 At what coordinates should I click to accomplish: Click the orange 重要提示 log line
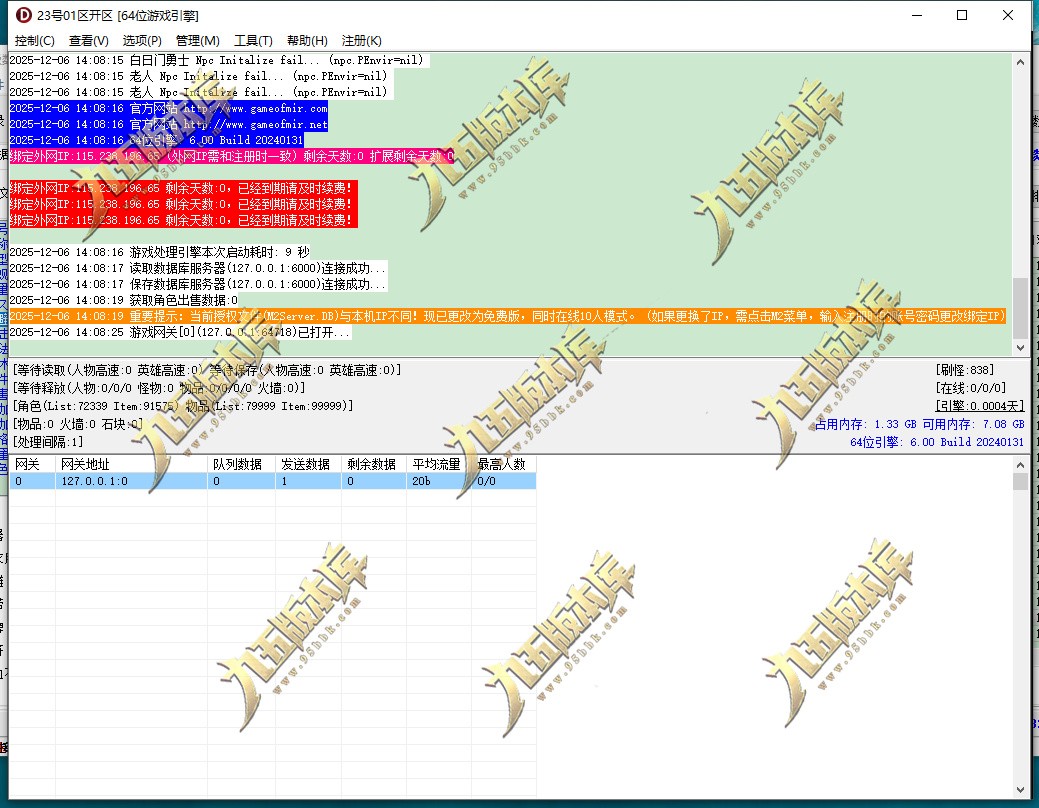point(508,316)
